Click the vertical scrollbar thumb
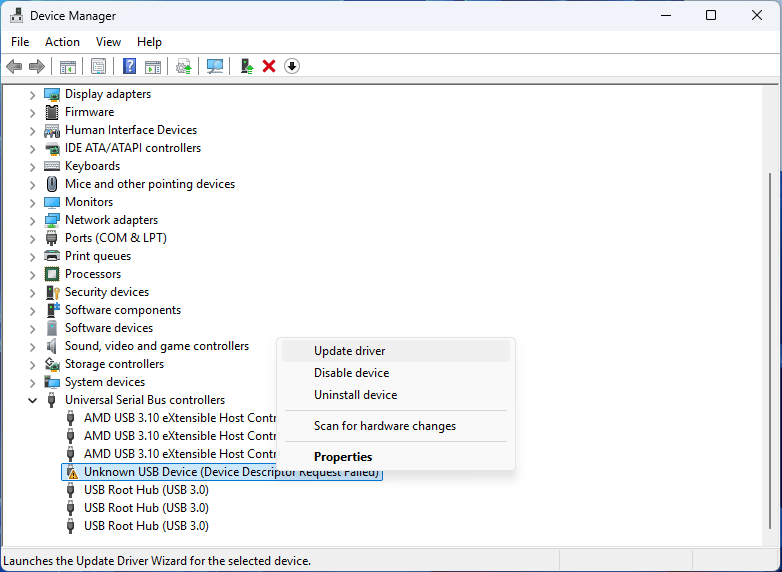This screenshot has height=572, width=782. [x=770, y=351]
